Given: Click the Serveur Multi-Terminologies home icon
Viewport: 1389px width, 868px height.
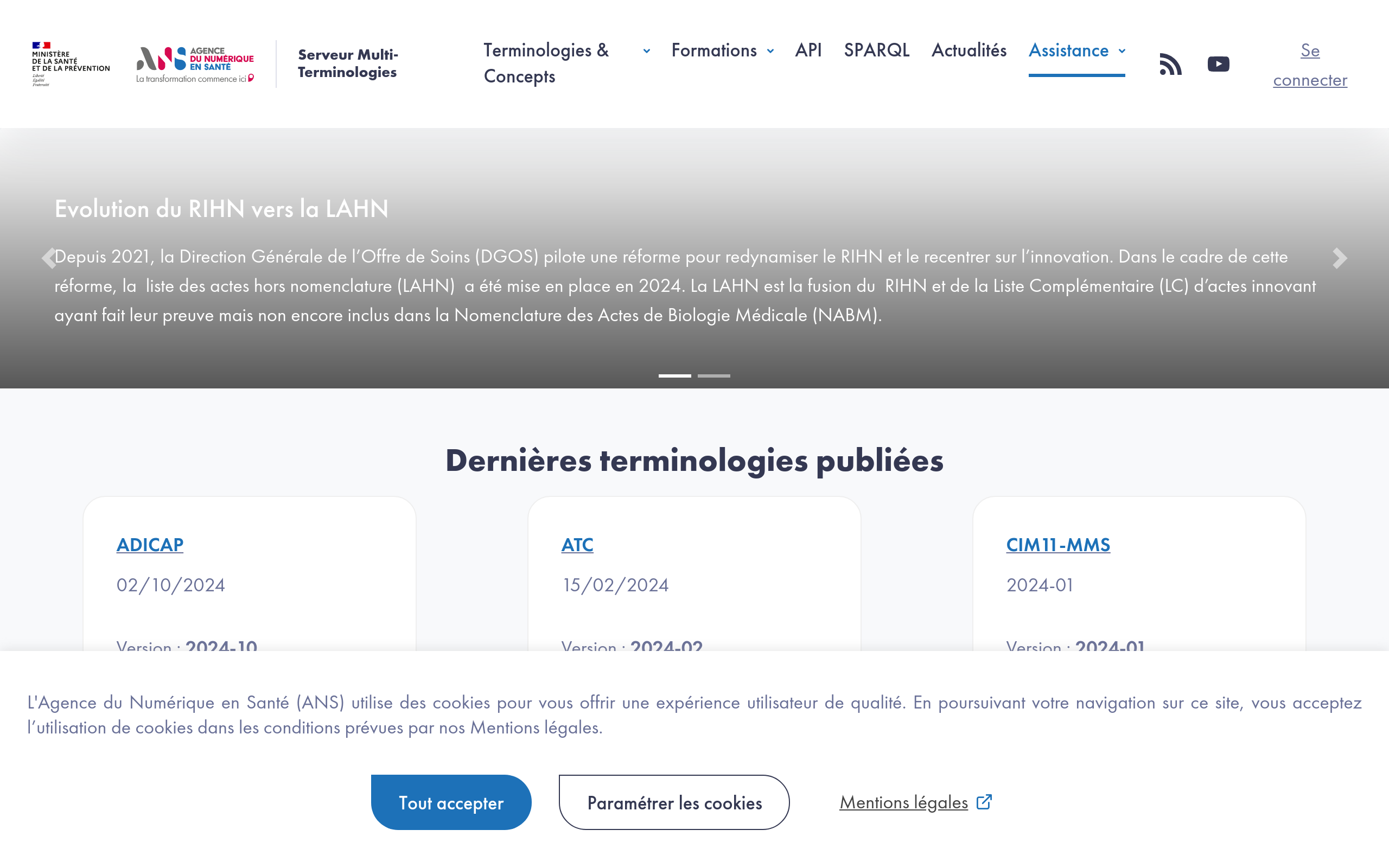Looking at the screenshot, I should (x=348, y=62).
